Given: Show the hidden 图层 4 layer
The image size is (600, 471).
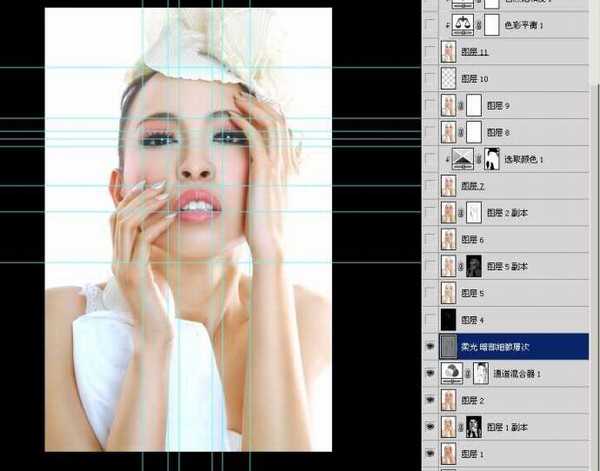Looking at the screenshot, I should pyautogui.click(x=430, y=320).
